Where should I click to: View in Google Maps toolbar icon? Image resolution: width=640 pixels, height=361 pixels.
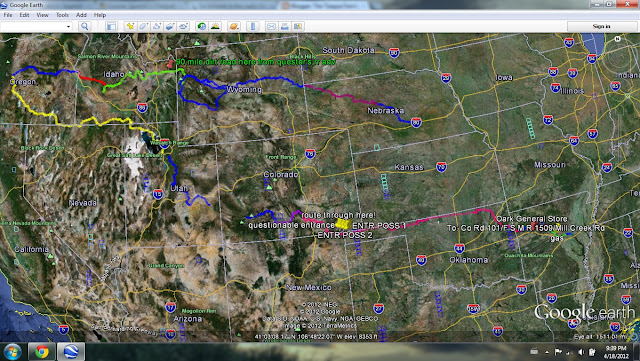click(x=298, y=27)
